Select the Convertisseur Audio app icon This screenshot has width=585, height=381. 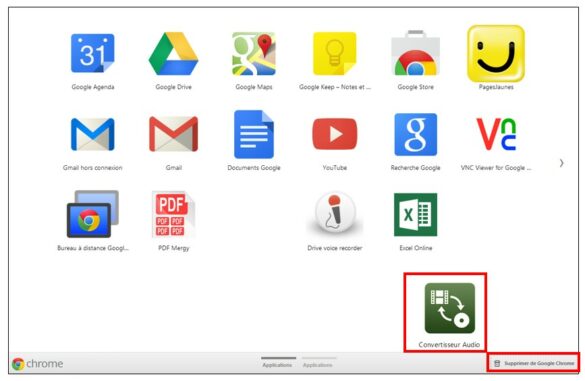tap(450, 308)
